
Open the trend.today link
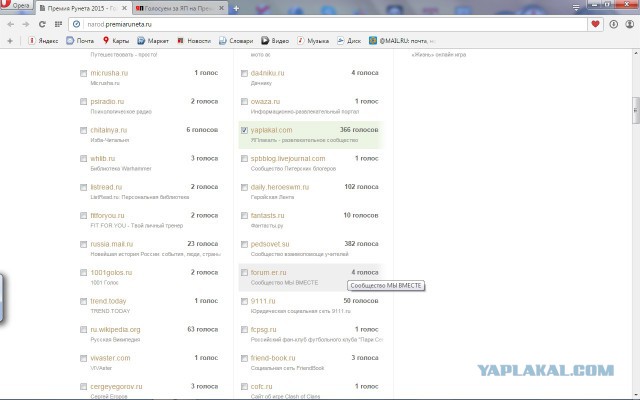coord(108,301)
